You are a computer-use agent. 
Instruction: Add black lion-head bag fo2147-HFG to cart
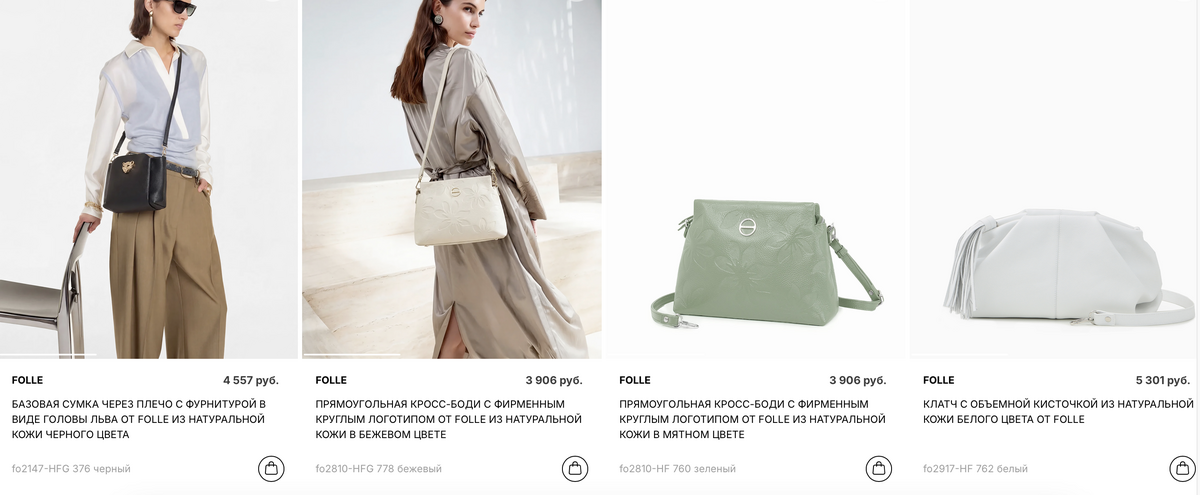271,468
